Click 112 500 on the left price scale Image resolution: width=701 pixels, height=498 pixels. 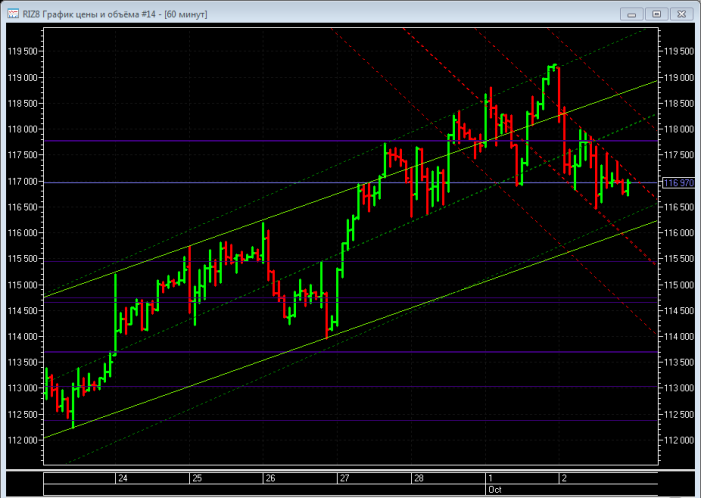(x=23, y=415)
